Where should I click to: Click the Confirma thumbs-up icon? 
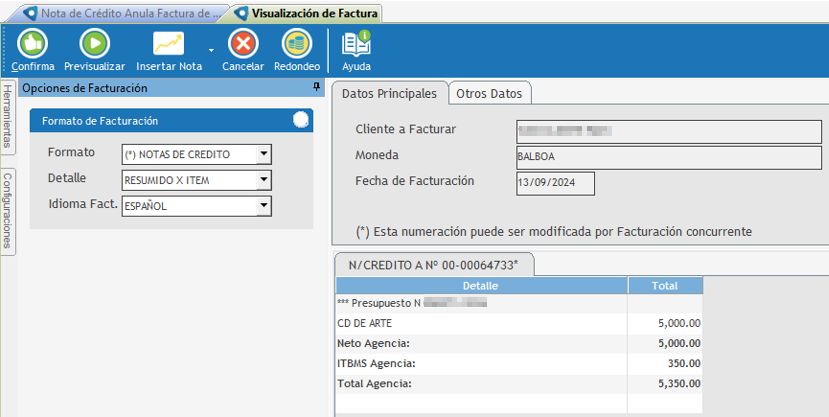32,44
